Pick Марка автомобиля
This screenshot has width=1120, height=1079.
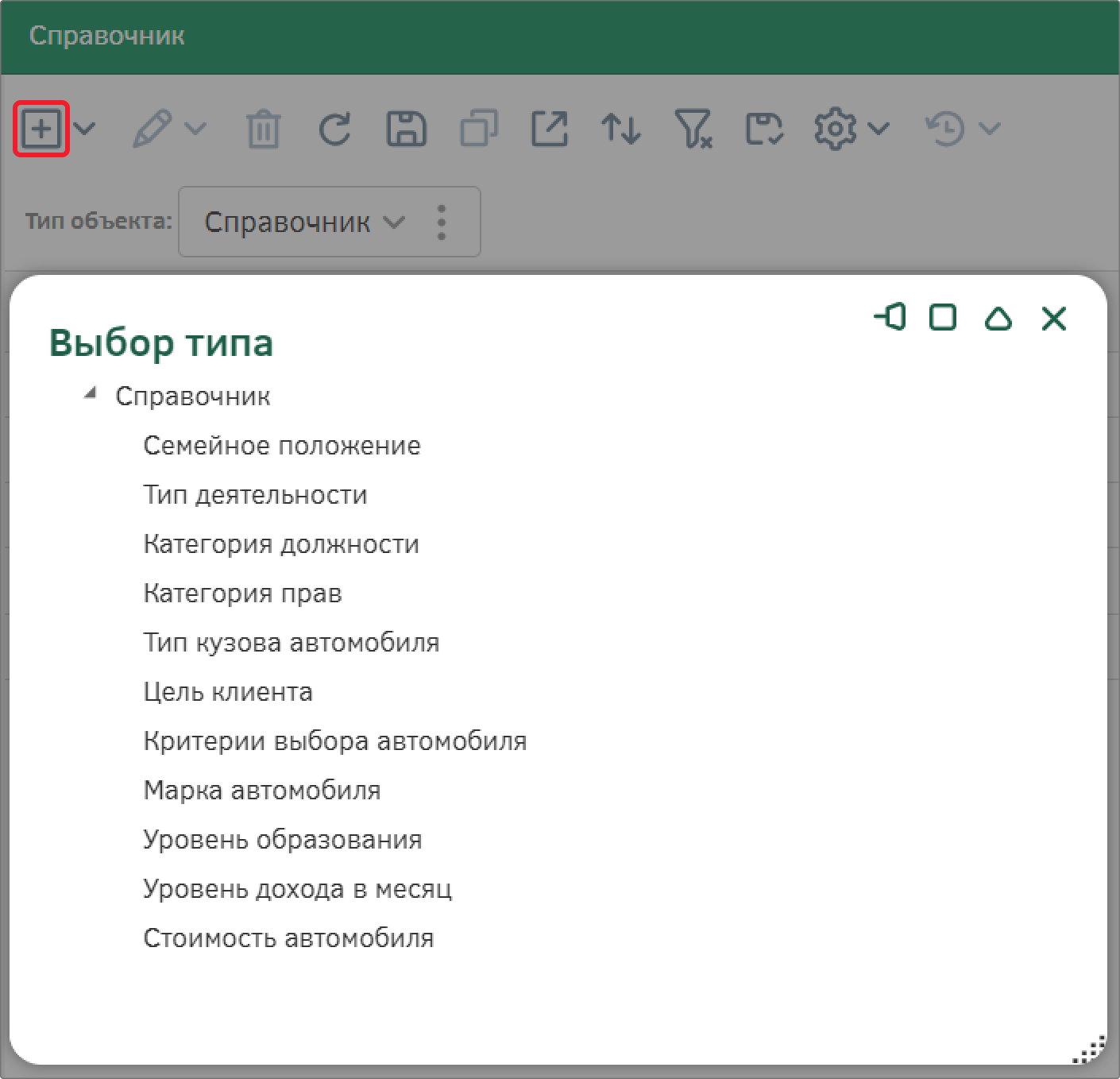[x=262, y=790]
